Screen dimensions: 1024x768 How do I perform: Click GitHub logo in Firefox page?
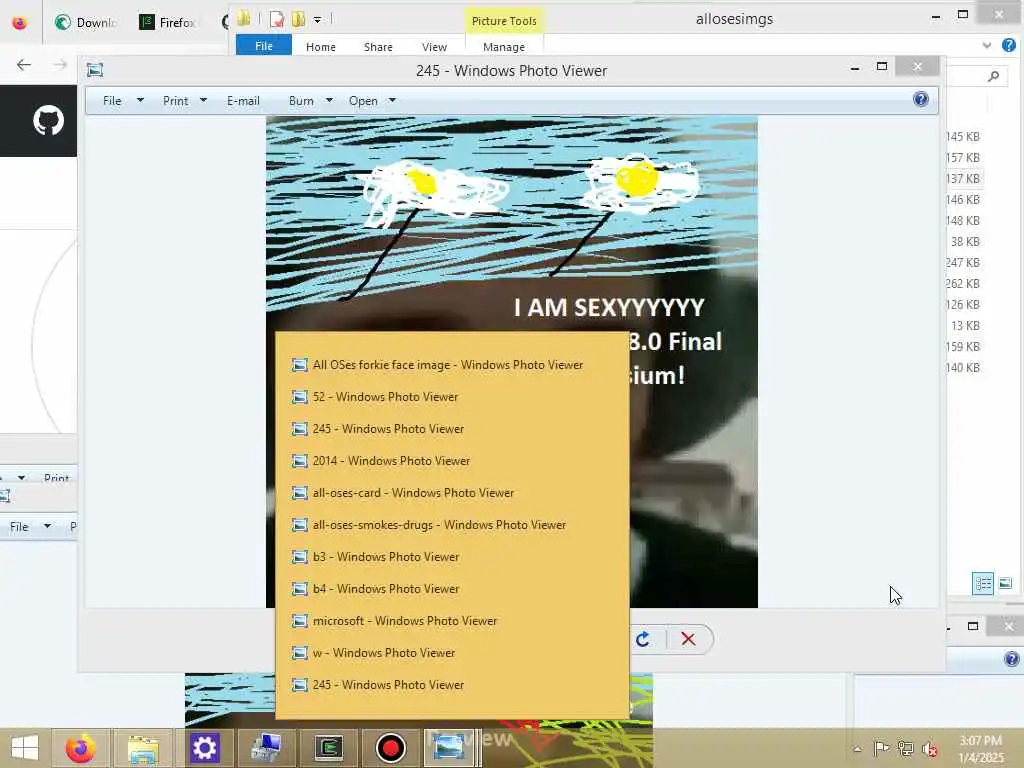[48, 120]
